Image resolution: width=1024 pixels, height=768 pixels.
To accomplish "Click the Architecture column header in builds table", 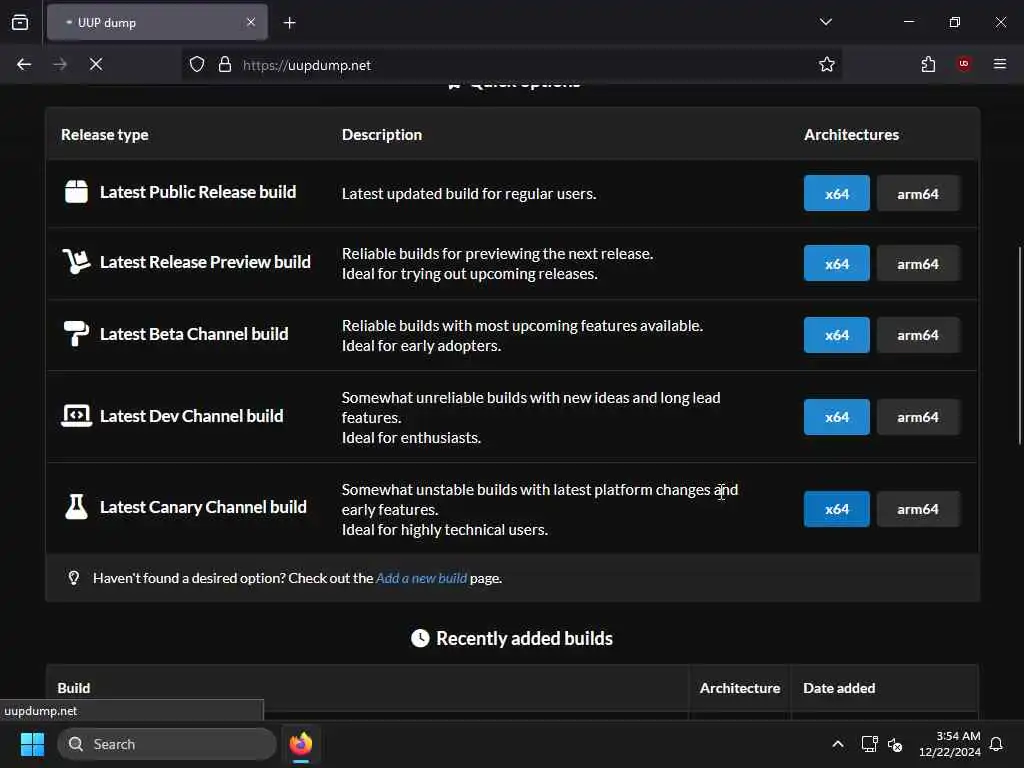I will pyautogui.click(x=740, y=688).
